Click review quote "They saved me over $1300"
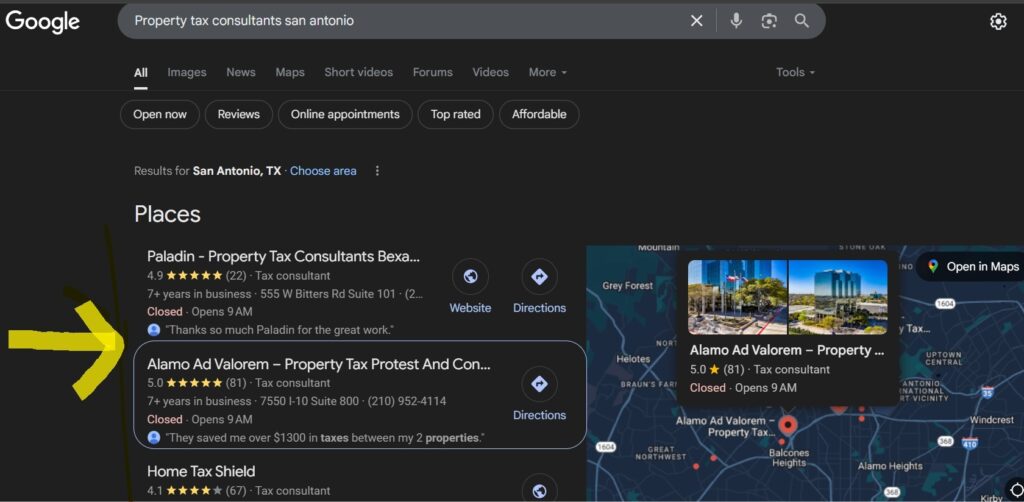This screenshot has height=502, width=1024. tap(325, 437)
